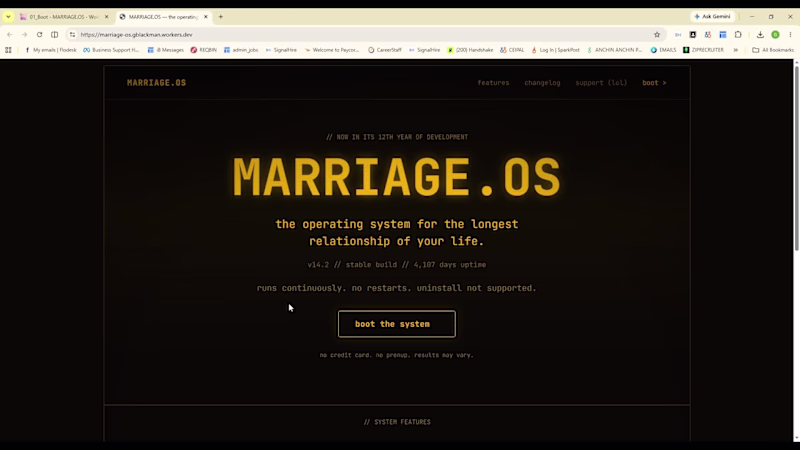This screenshot has width=800, height=450.
Task: Open the Ask Gemini button
Action: point(713,16)
